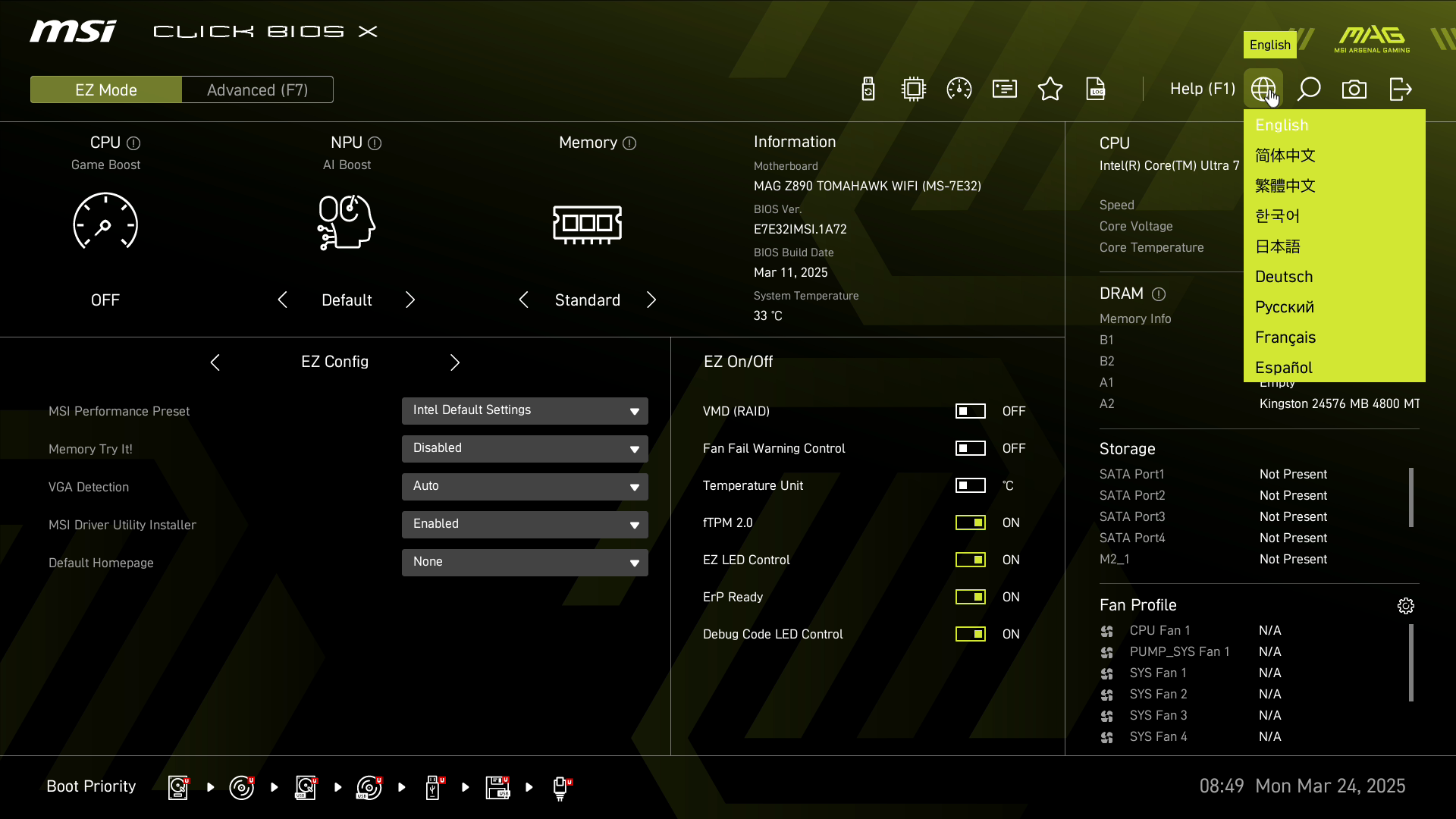Switch to the Advanced (F7) tab
Image resolution: width=1456 pixels, height=819 pixels.
257,89
